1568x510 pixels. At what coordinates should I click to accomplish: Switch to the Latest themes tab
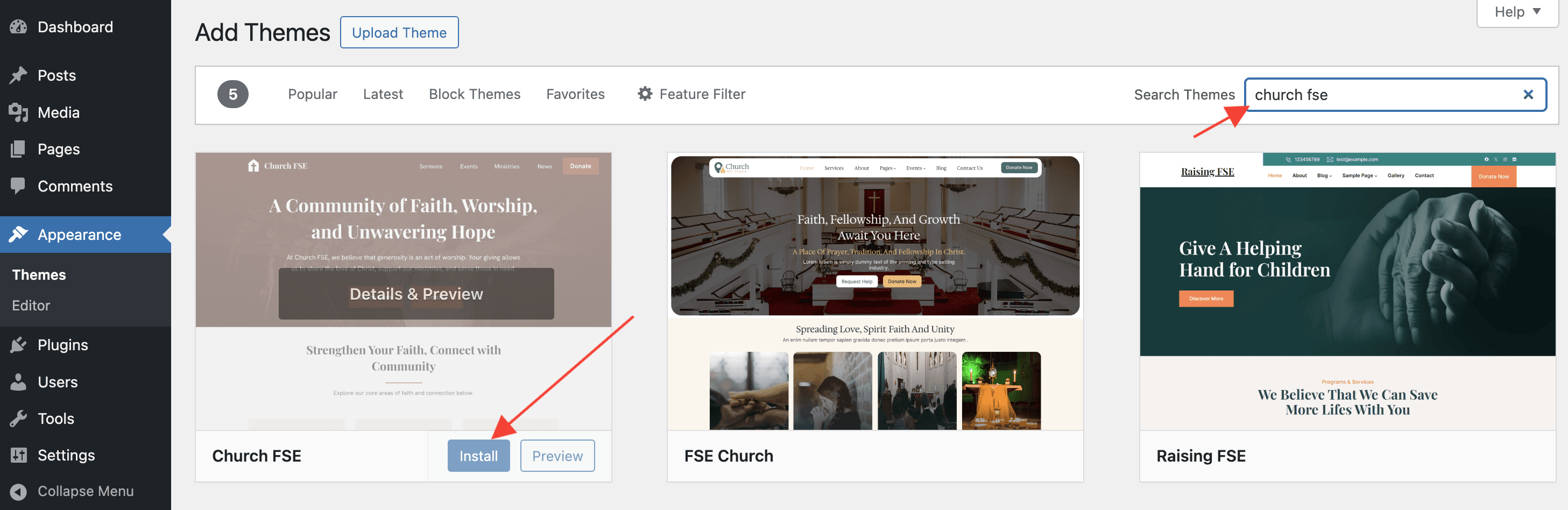(383, 94)
